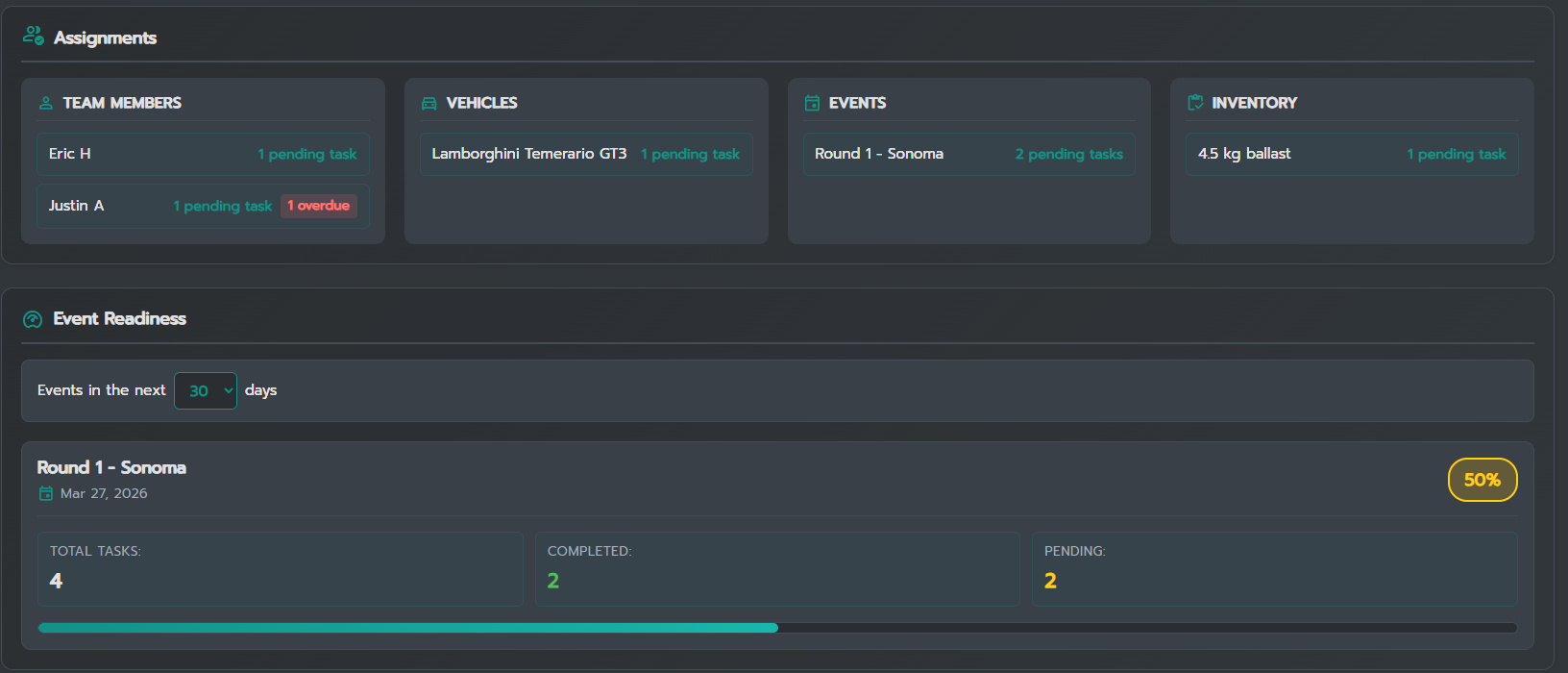
Task: Click the Events calendar icon
Action: click(x=812, y=103)
